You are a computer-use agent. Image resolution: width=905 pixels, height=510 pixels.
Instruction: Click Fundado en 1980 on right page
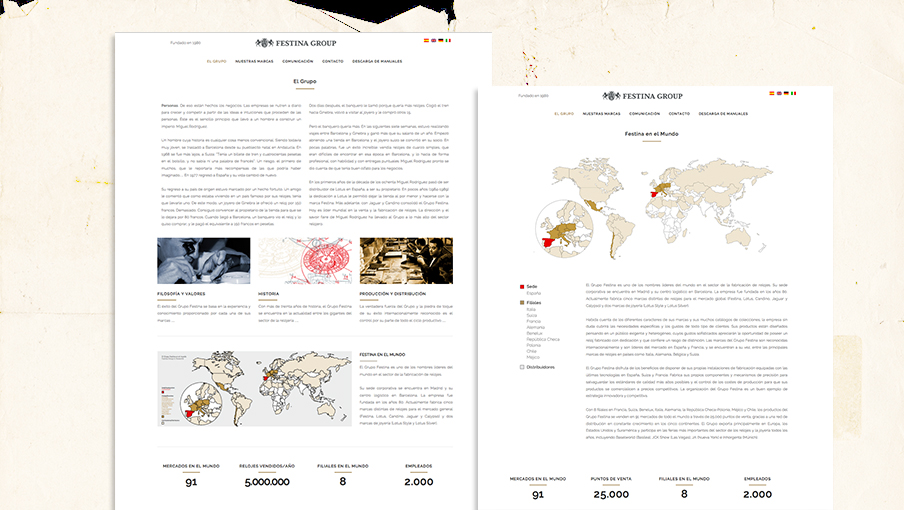coord(533,96)
